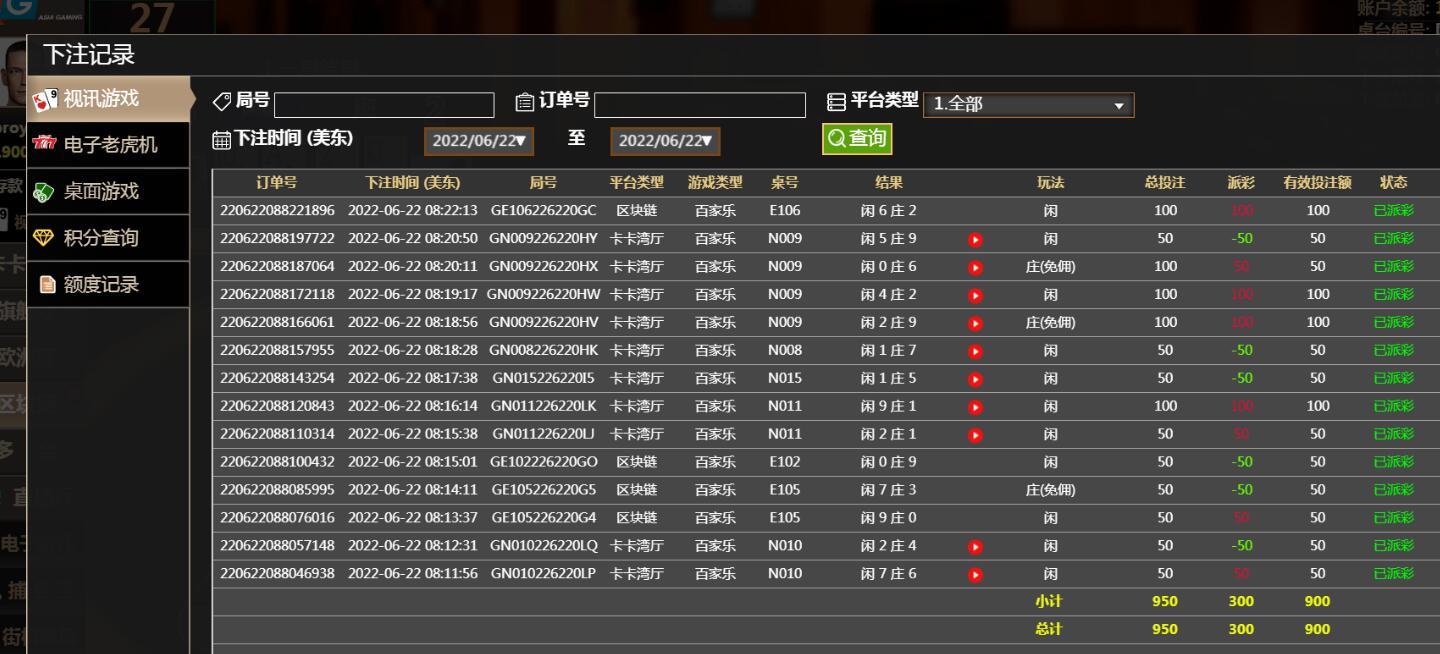This screenshot has width=1440, height=654.
Task: Click 局号 column header in table
Action: point(543,183)
